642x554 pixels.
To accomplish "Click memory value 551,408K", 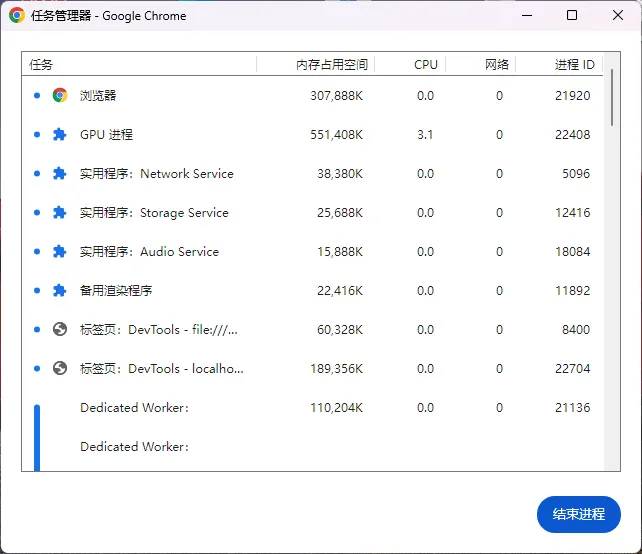I will coord(336,135).
